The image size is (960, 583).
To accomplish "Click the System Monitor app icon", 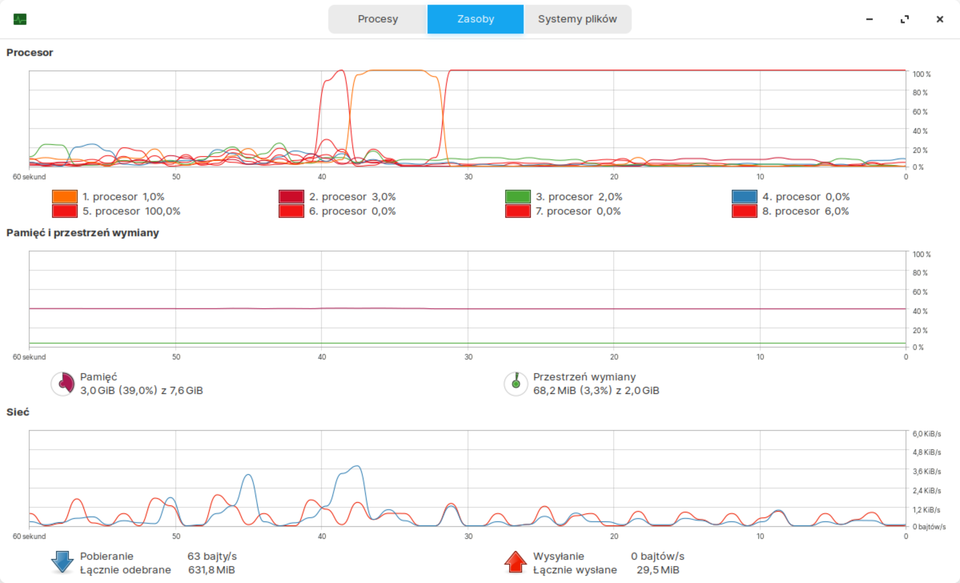I will click(20, 19).
